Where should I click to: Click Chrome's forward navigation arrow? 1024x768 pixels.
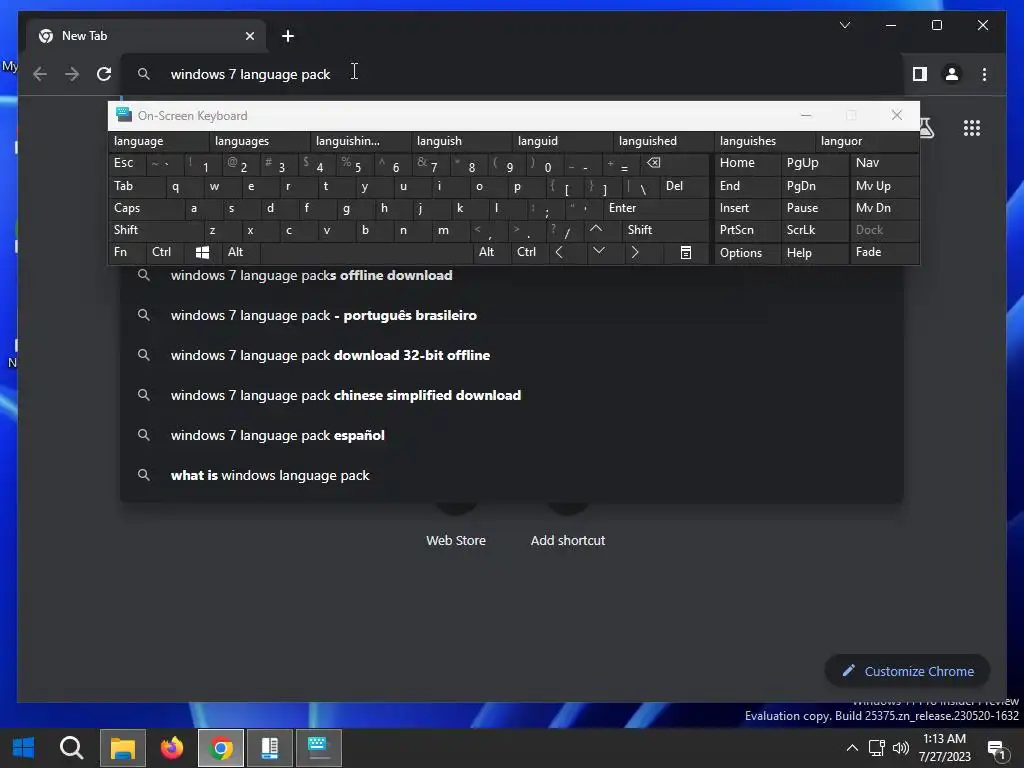tap(72, 74)
